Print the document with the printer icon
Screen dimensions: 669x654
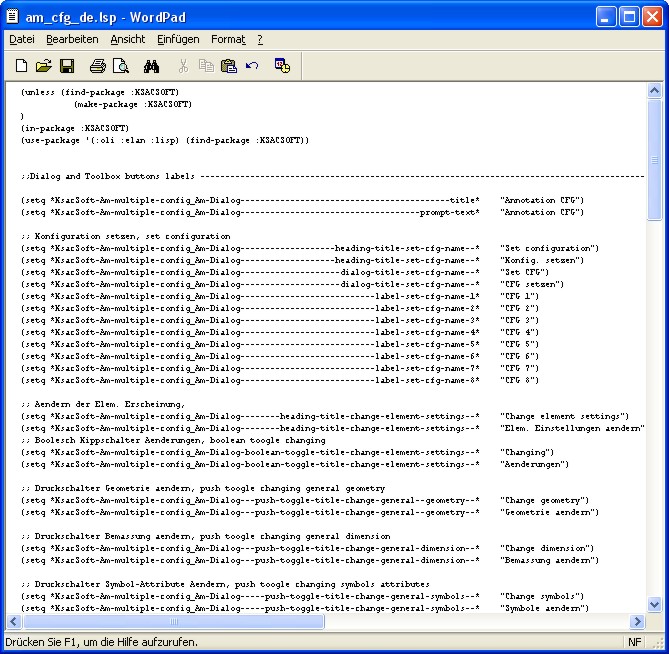tap(97, 66)
